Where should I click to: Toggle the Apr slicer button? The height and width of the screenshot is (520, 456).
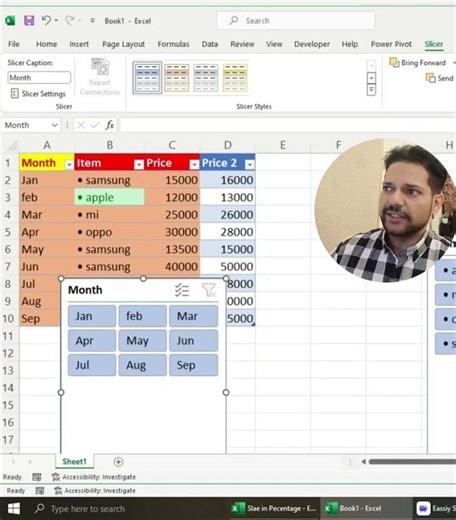(x=92, y=341)
